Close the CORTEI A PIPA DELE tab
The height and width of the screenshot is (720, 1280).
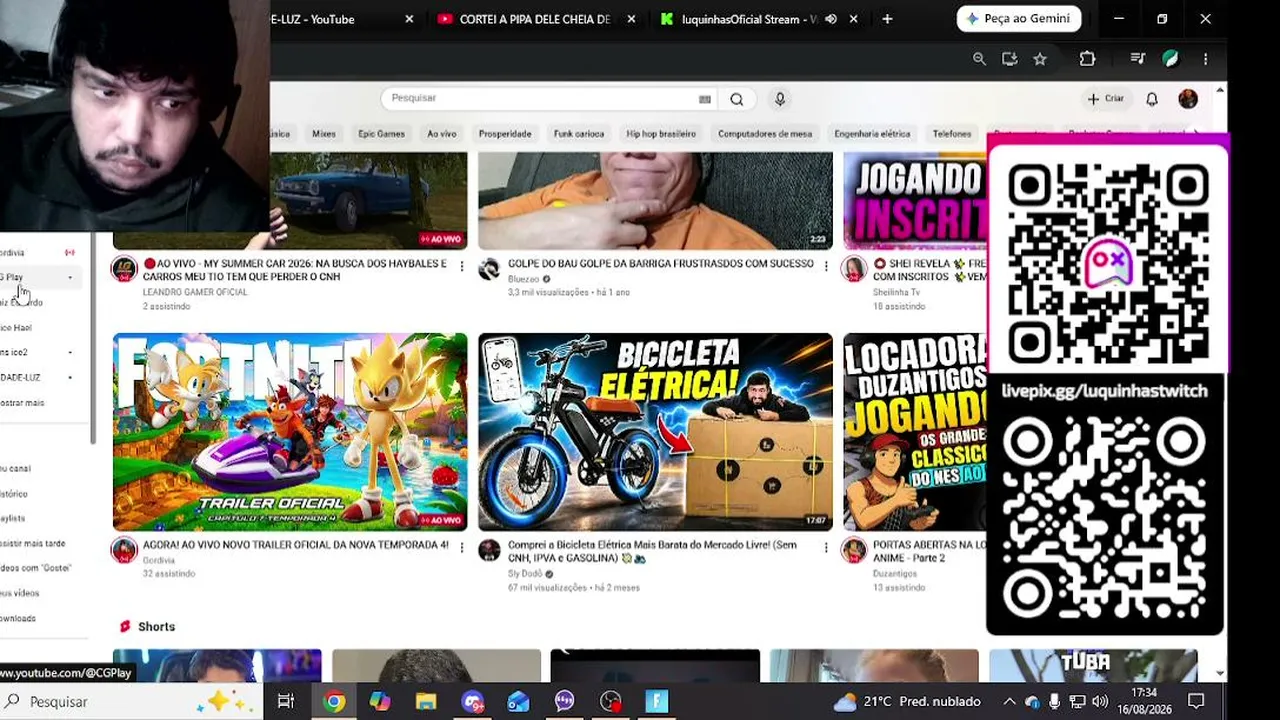click(631, 19)
